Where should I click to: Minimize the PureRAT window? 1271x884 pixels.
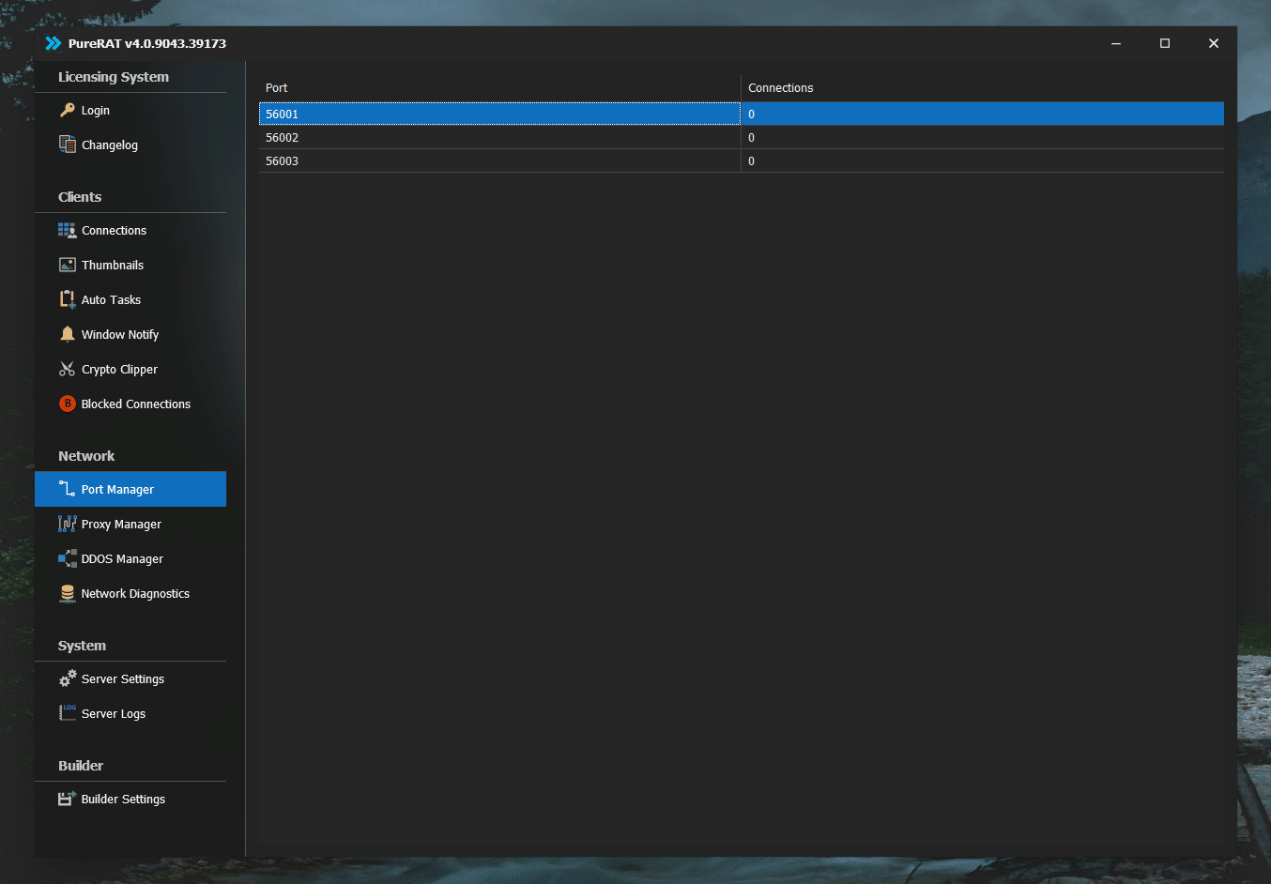point(1116,43)
